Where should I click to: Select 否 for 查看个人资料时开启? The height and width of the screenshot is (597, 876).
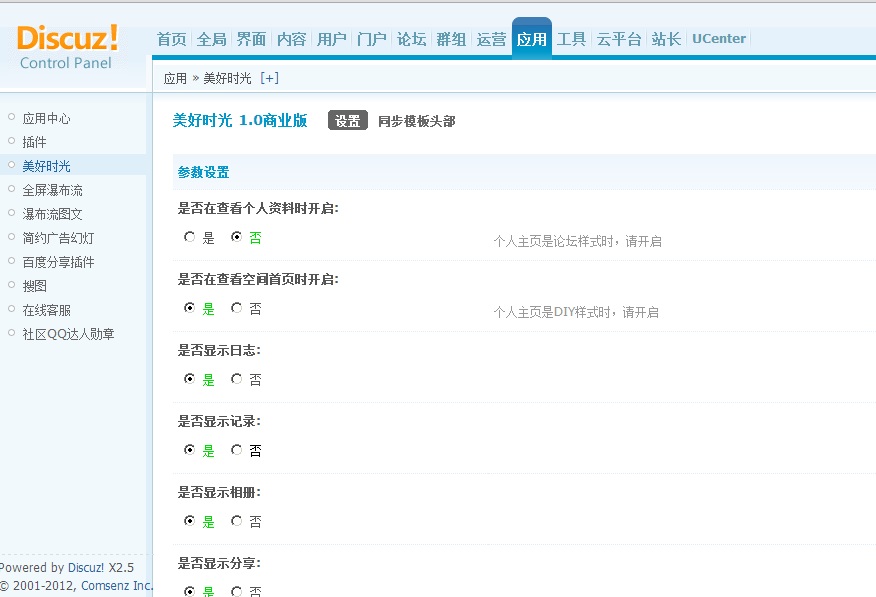[x=236, y=237]
